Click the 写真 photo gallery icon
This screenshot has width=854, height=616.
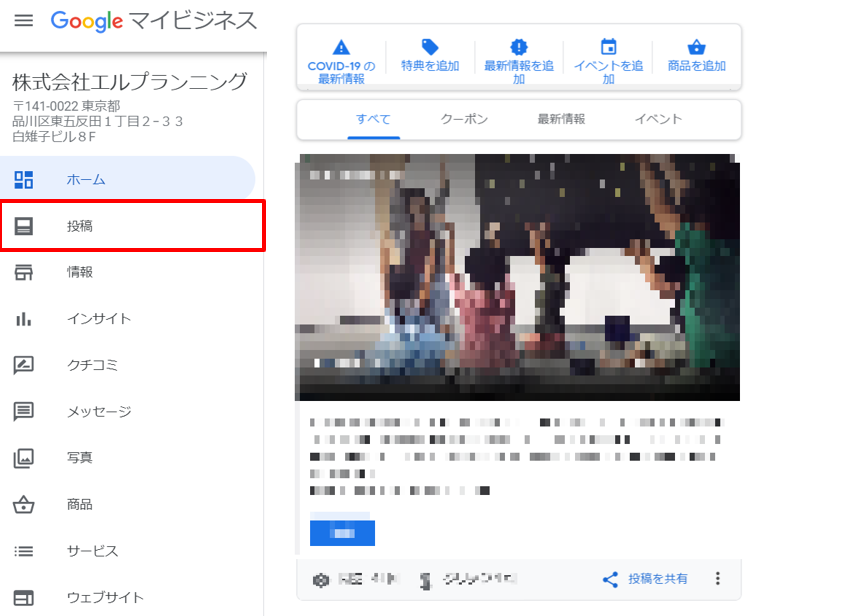point(23,458)
